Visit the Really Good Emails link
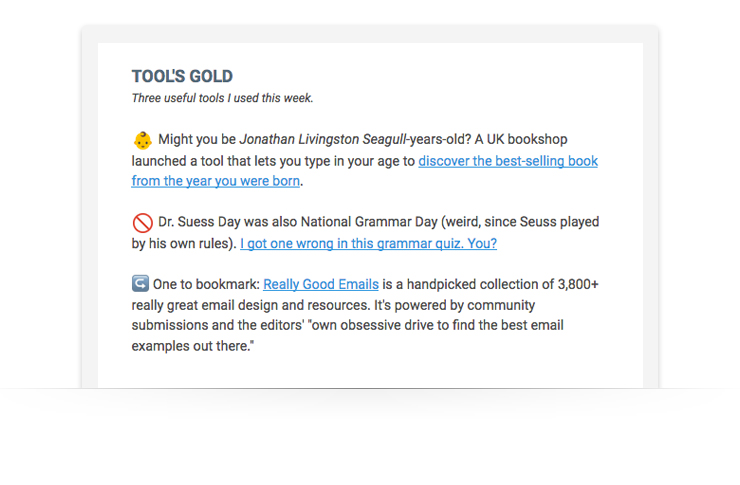The height and width of the screenshot is (485, 740). 321,284
